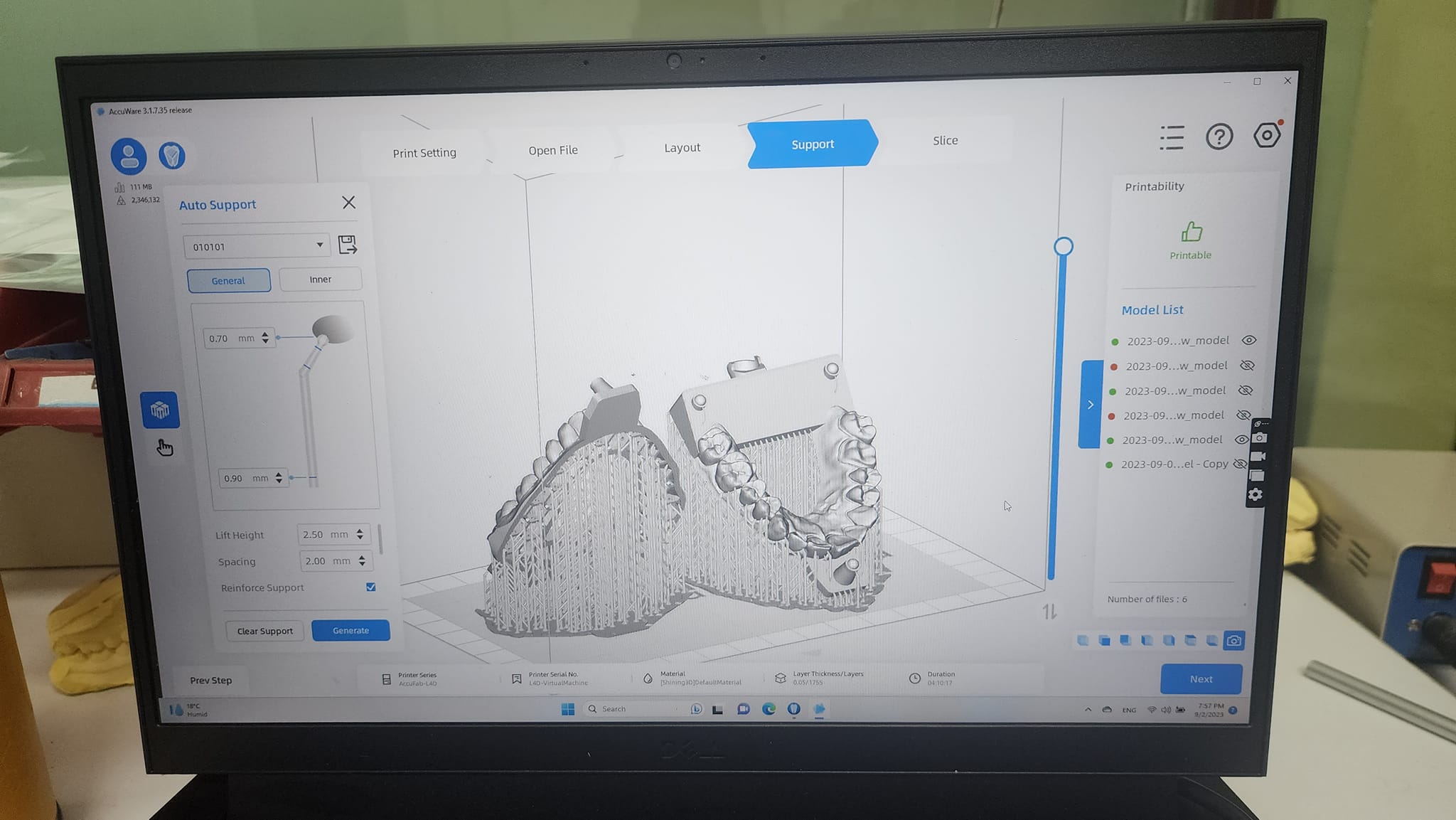This screenshot has height=820, width=1456.
Task: Click the Clear Support button
Action: click(264, 631)
